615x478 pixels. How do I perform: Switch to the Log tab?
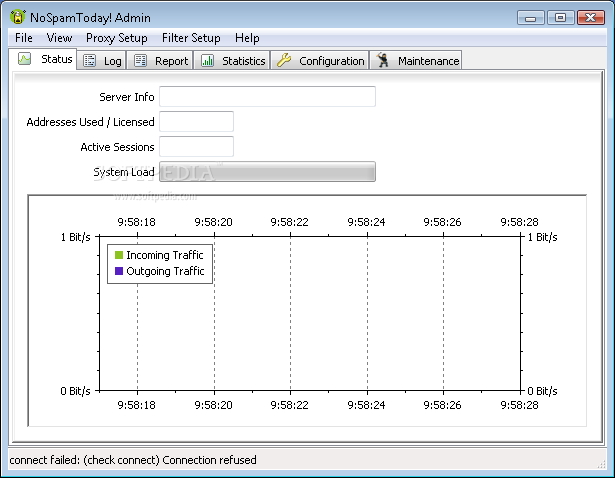click(102, 60)
